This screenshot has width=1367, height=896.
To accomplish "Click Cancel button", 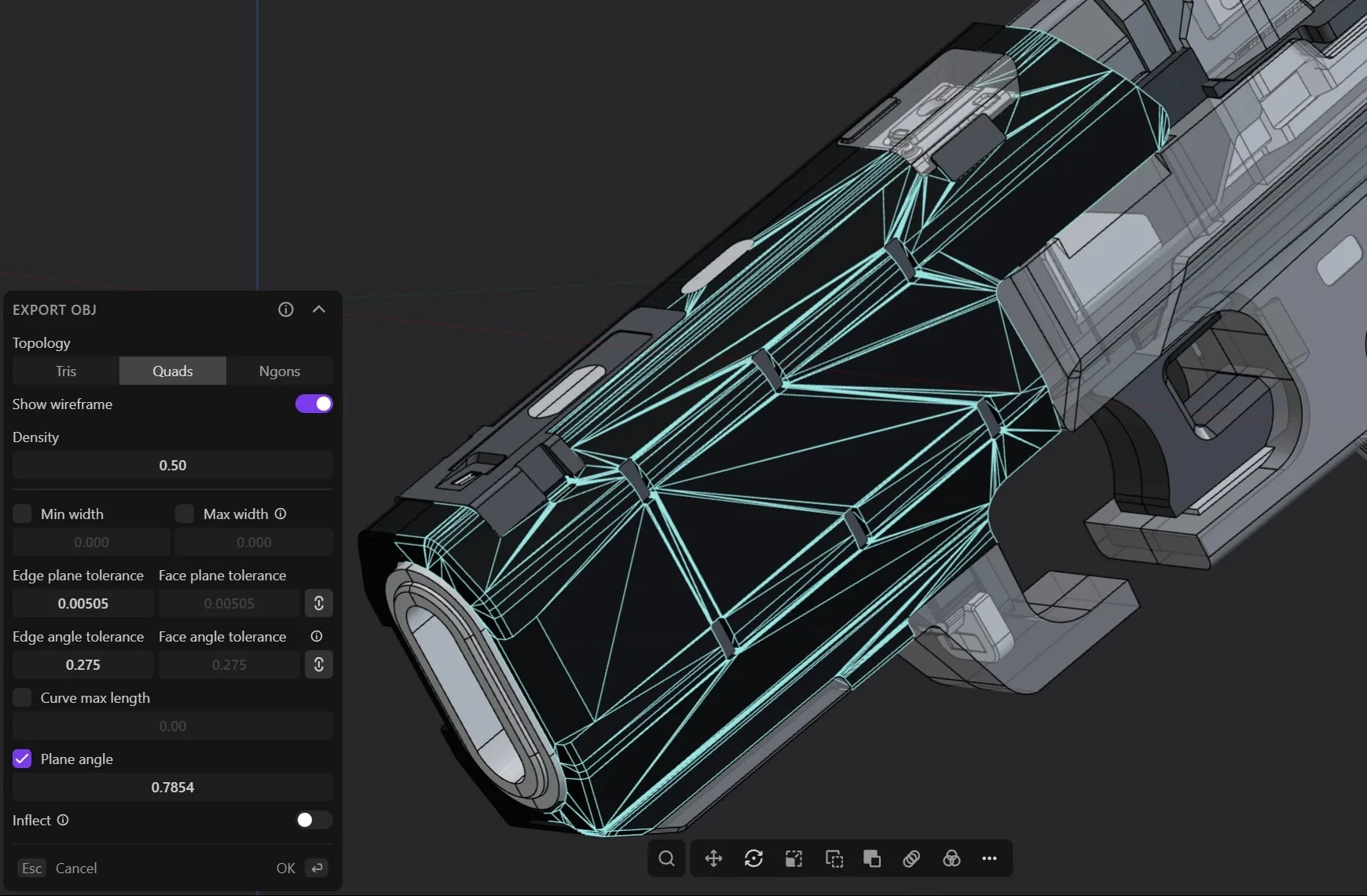I will (x=76, y=868).
